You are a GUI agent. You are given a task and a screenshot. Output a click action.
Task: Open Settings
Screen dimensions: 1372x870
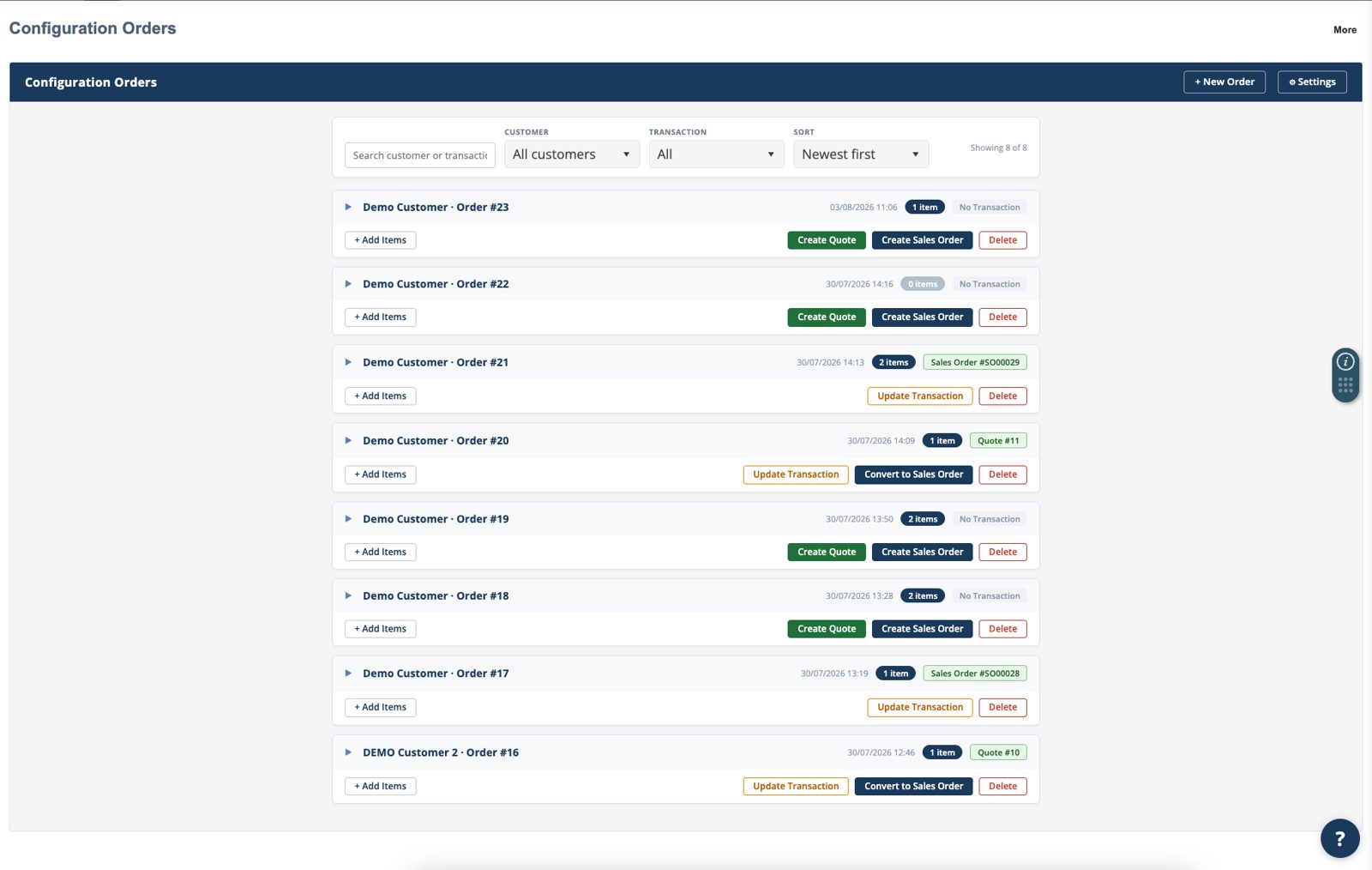[x=1312, y=82]
